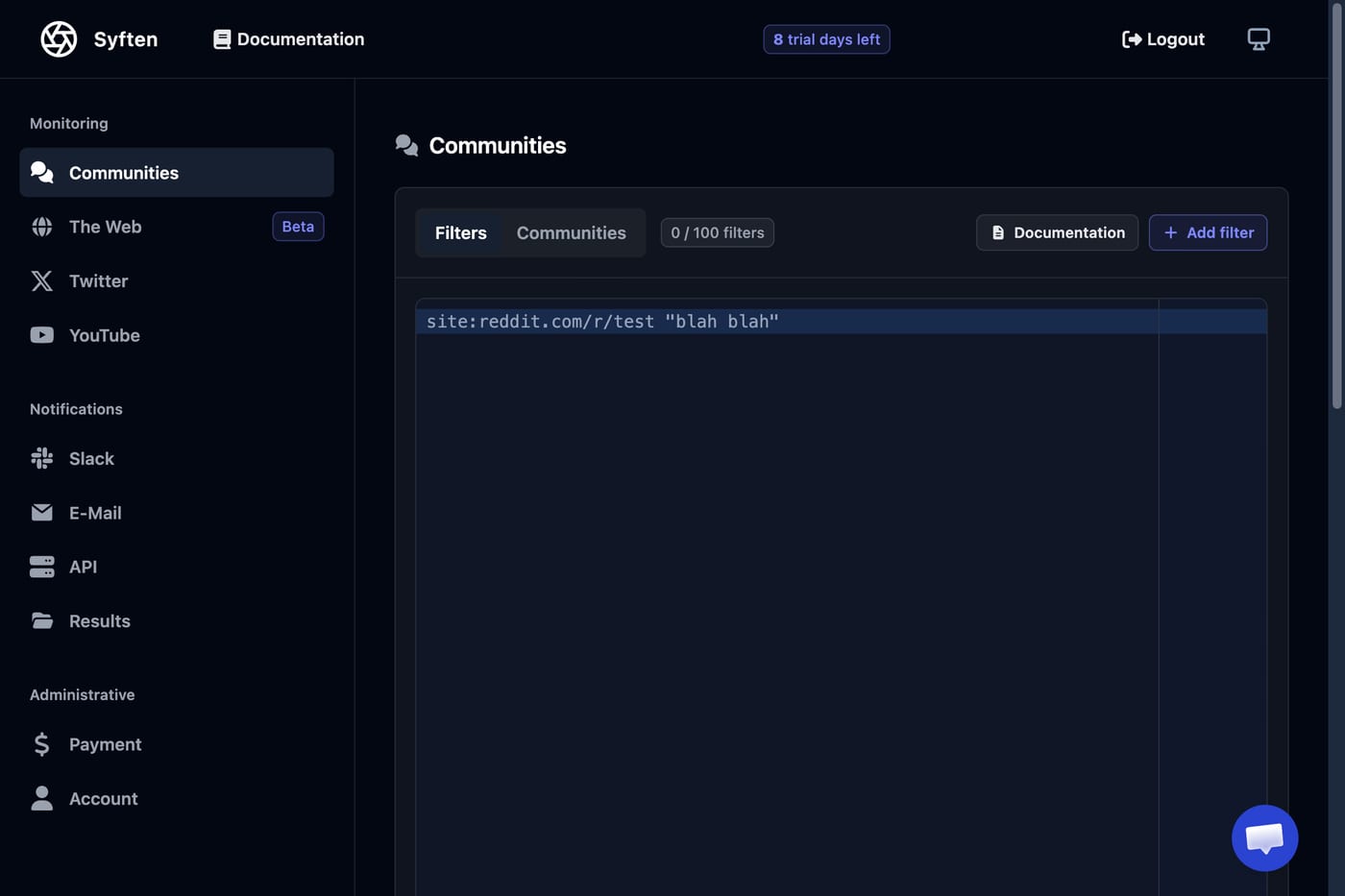The image size is (1345, 896).
Task: Click the Communities chat bubbles sidebar icon
Action: click(42, 172)
